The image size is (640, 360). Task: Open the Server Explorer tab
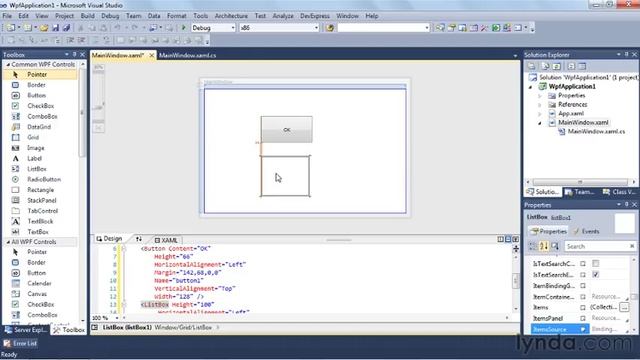[x=25, y=330]
